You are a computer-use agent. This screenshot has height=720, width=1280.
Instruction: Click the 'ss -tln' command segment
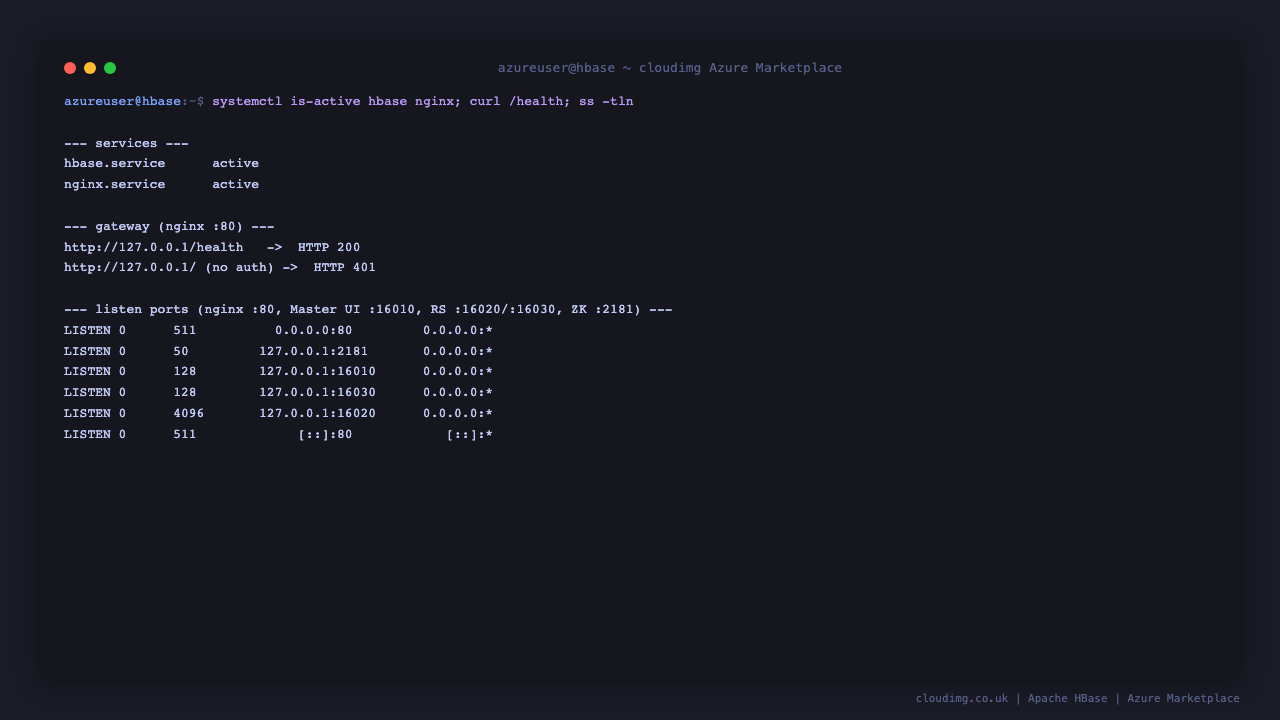[606, 102]
